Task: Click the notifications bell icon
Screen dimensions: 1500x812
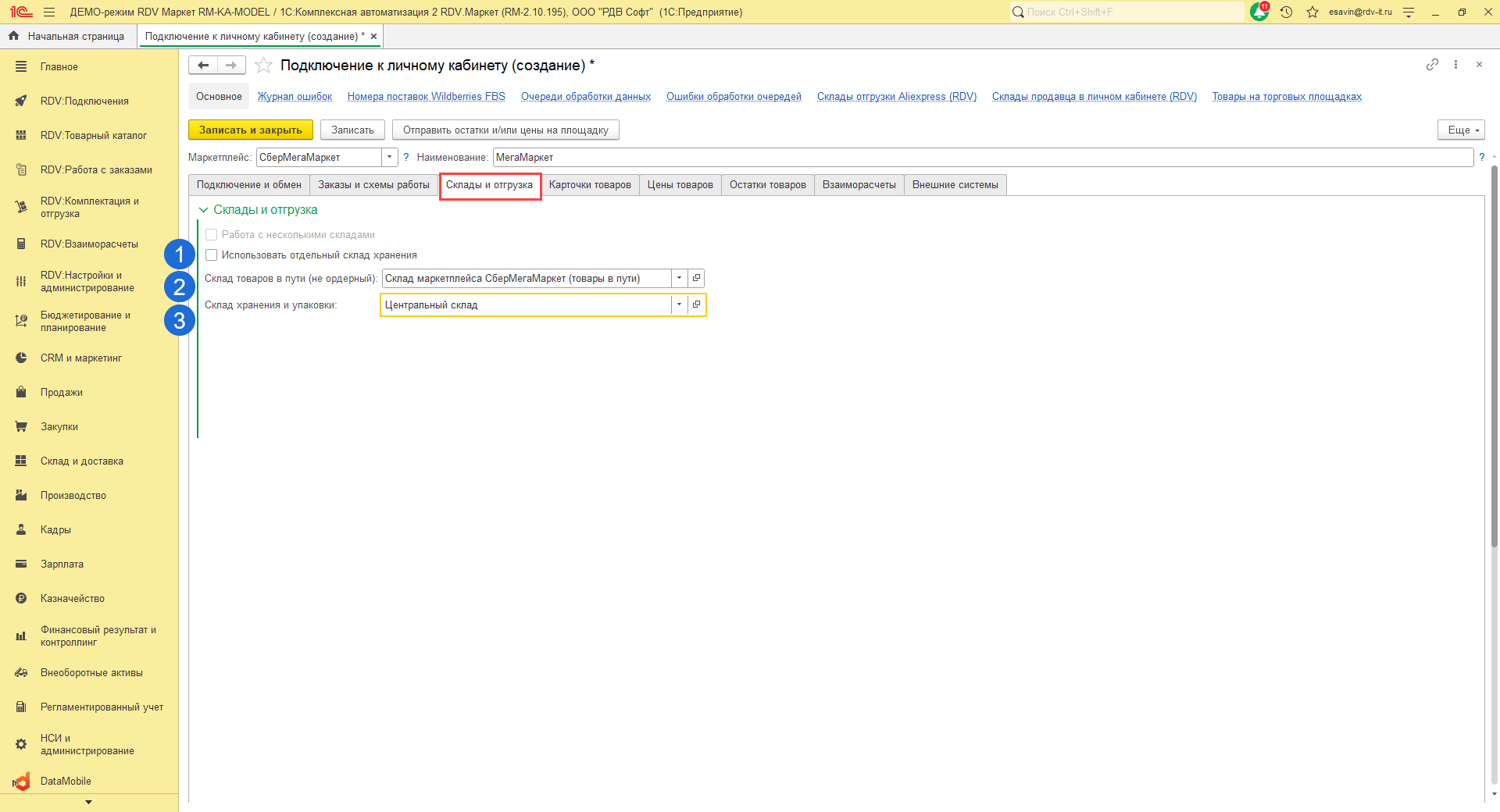Action: click(1259, 12)
